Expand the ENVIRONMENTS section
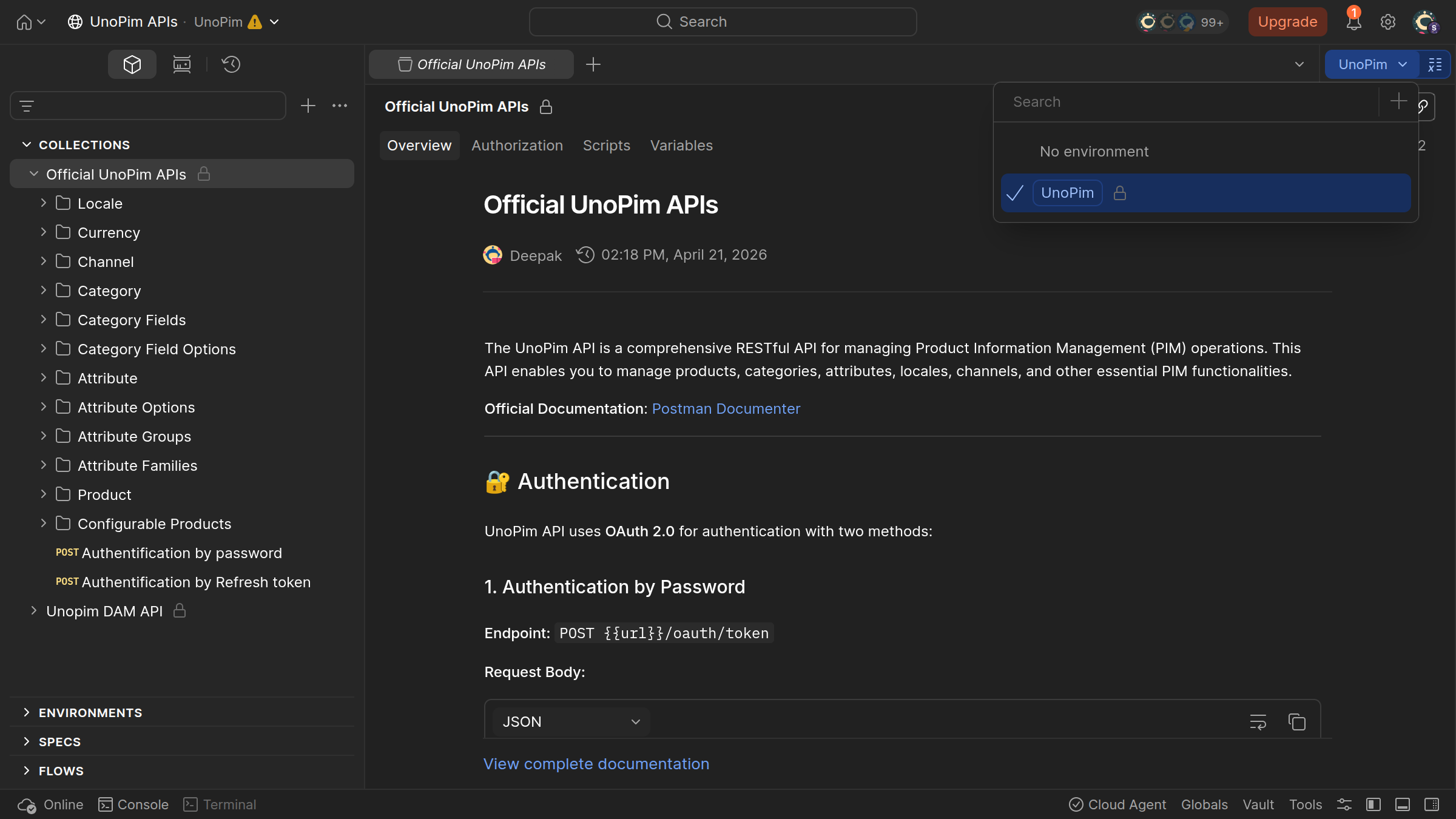Viewport: 1456px width, 819px height. [26, 712]
